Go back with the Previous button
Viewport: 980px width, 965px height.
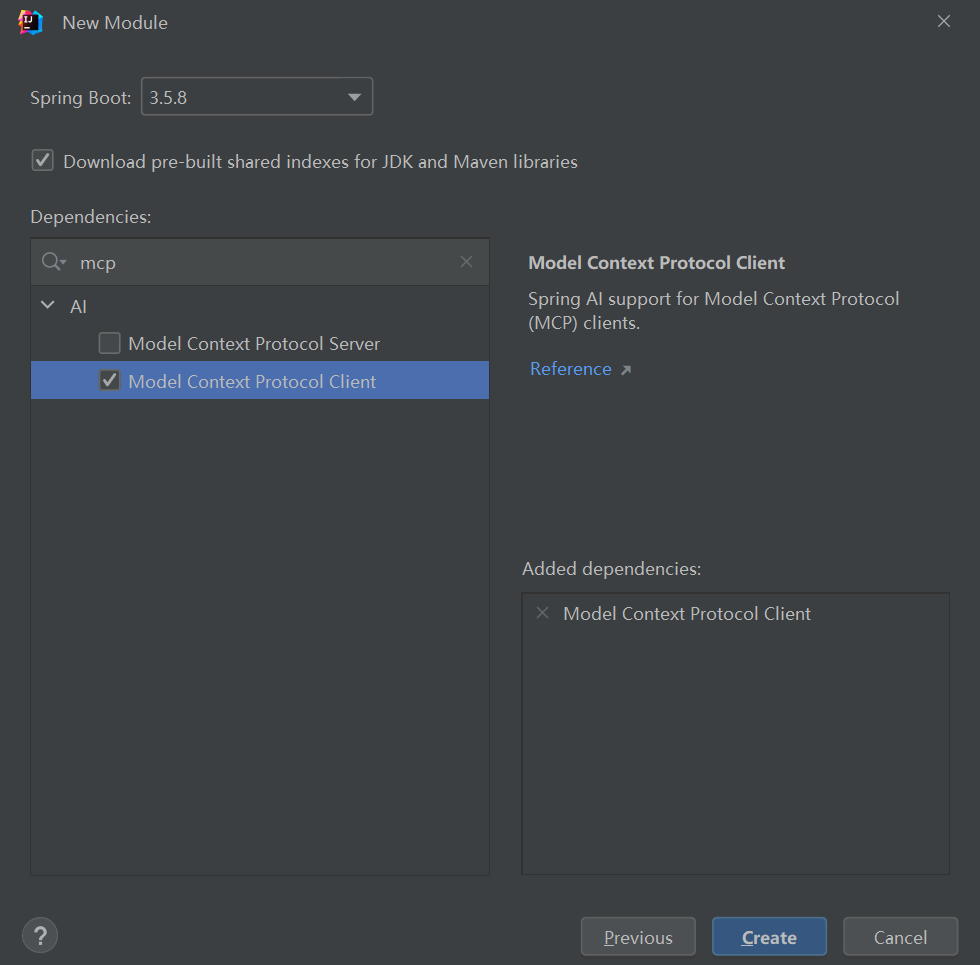pos(638,937)
